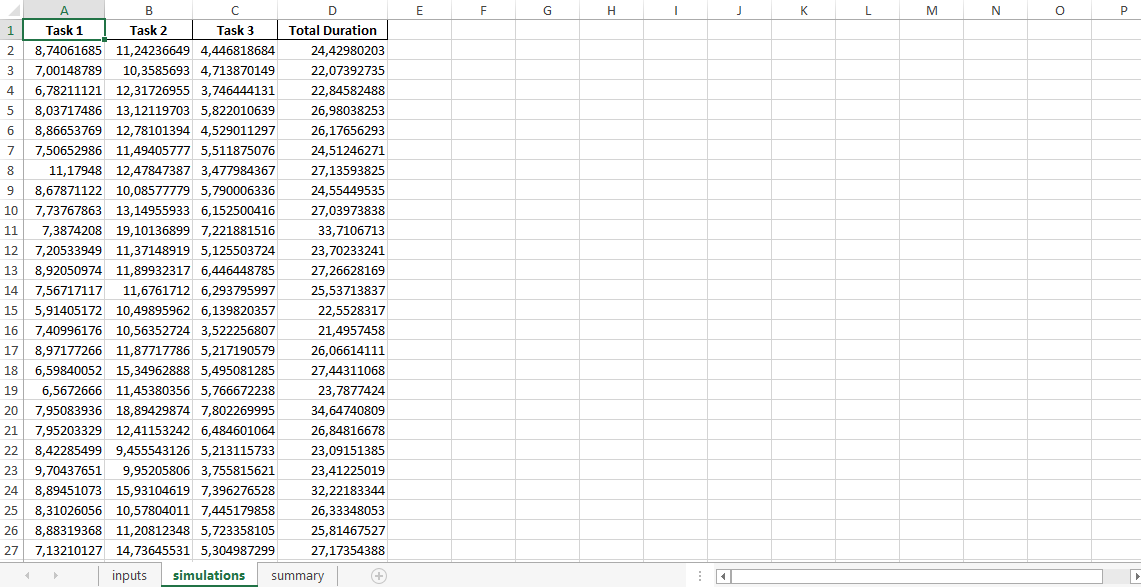
Task: Click the Task 3 header cell
Action: (x=235, y=30)
